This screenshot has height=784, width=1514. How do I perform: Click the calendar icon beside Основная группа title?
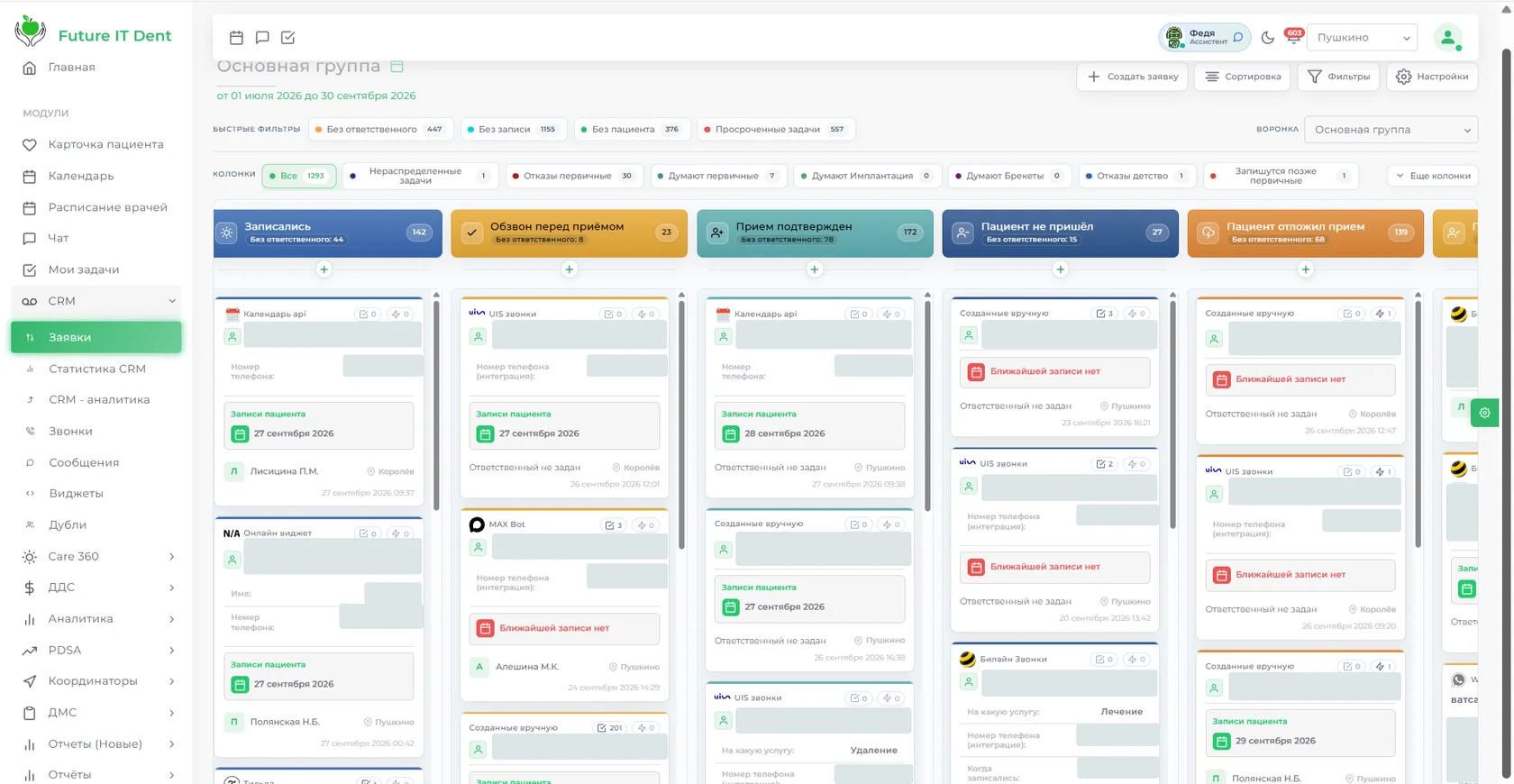coord(397,67)
